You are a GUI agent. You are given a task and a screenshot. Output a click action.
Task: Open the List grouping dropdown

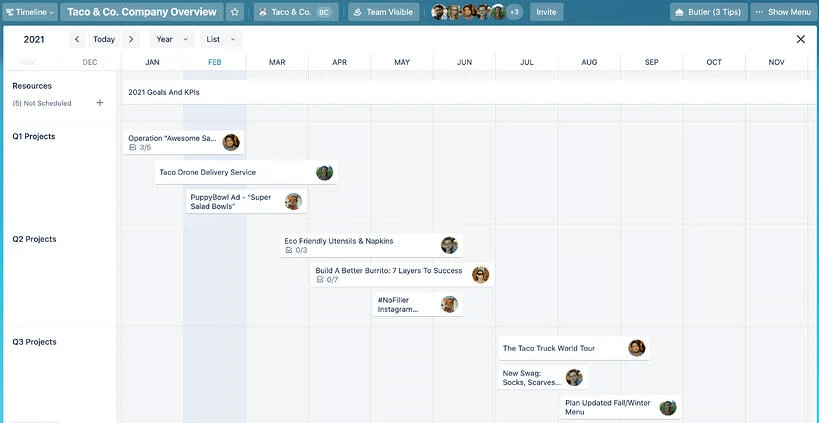[221, 39]
